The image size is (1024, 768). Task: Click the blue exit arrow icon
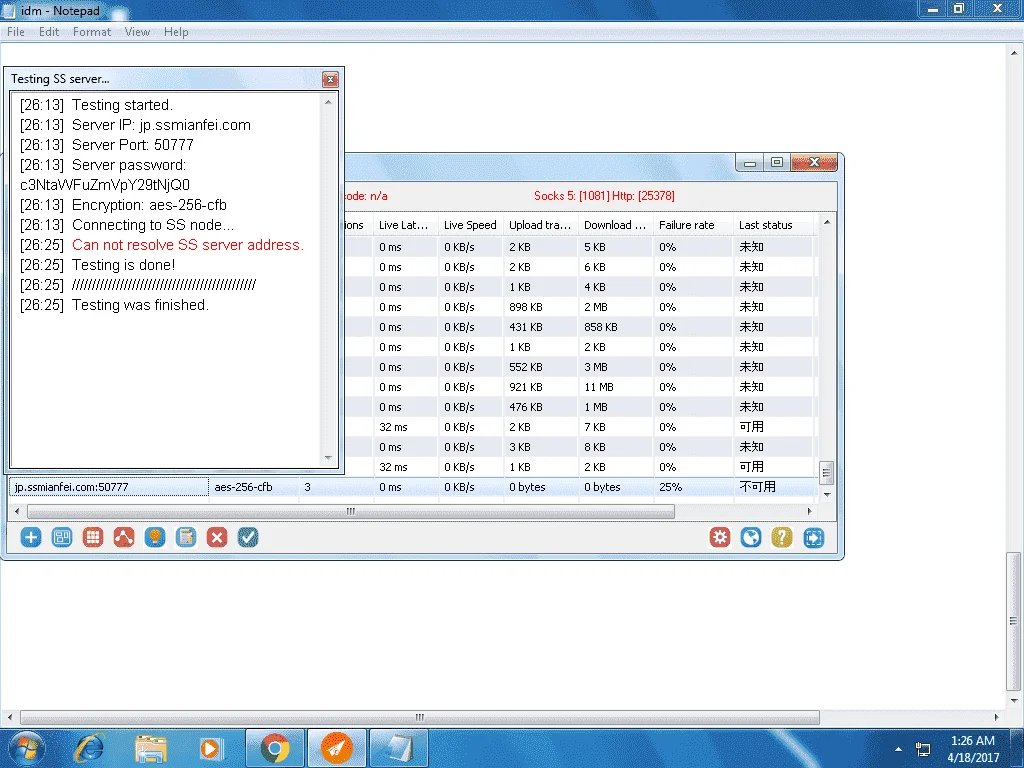[813, 537]
